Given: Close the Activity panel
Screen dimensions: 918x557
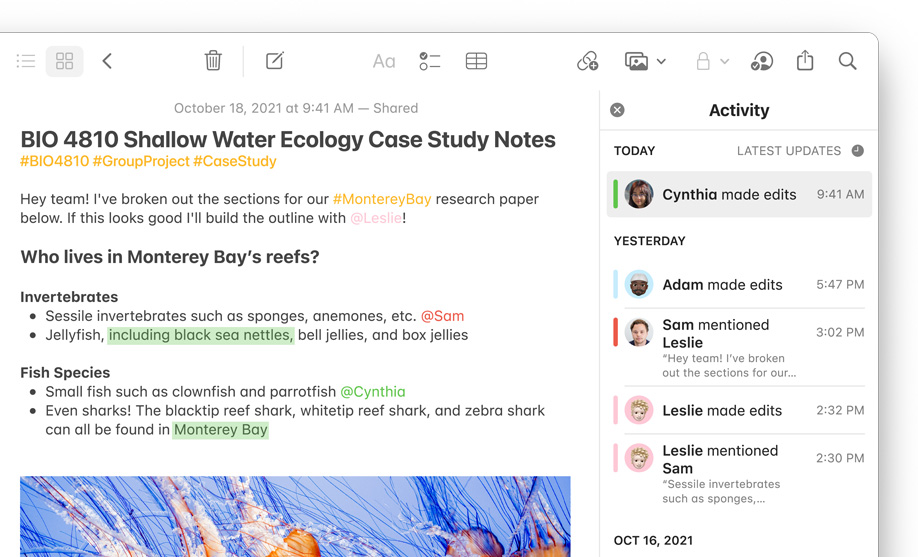Looking at the screenshot, I should click(617, 110).
